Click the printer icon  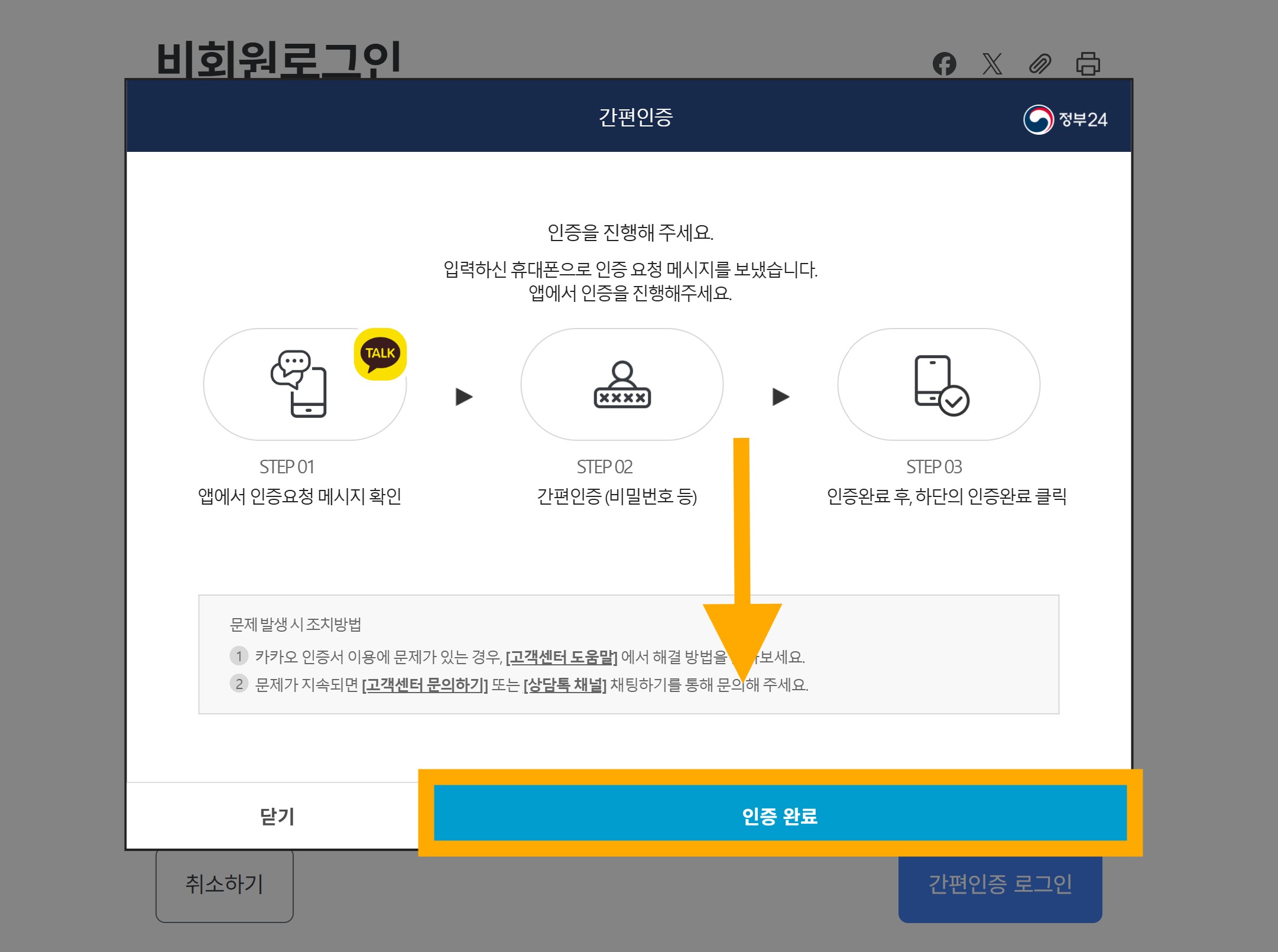(1088, 64)
